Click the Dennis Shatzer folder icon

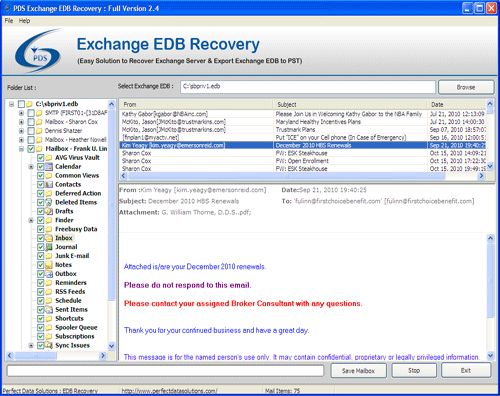39,131
